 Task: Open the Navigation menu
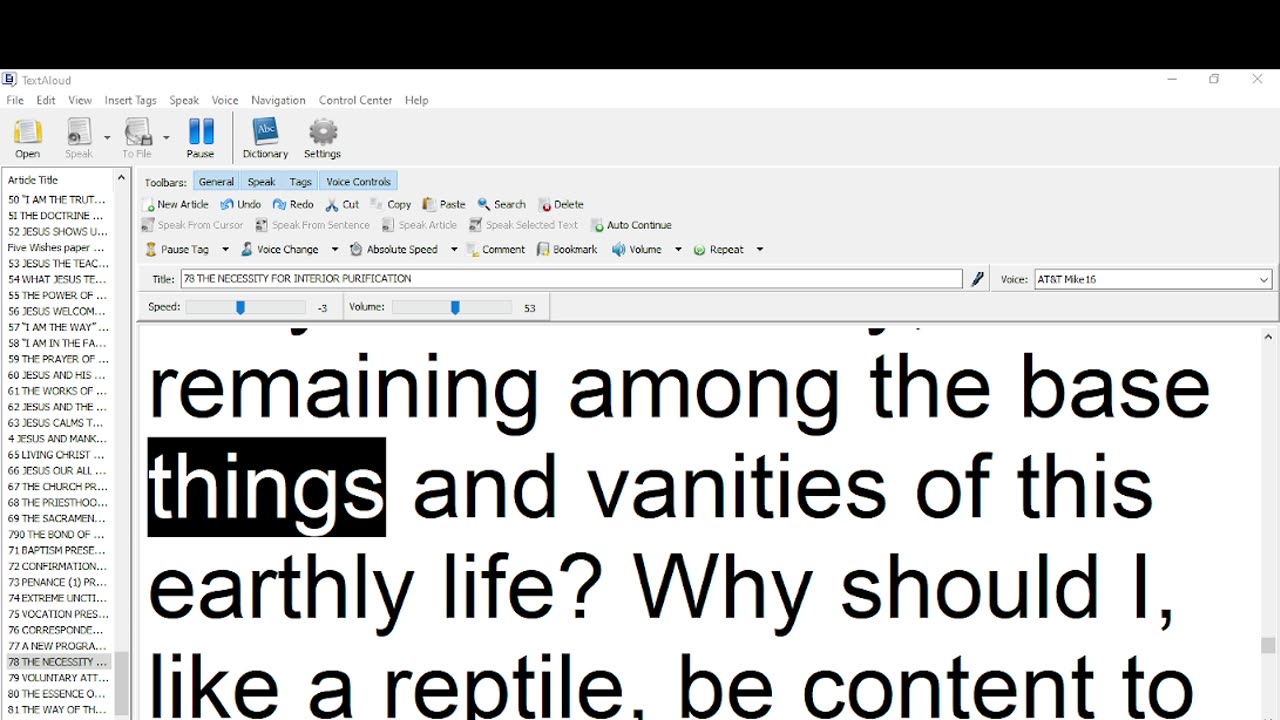point(278,100)
